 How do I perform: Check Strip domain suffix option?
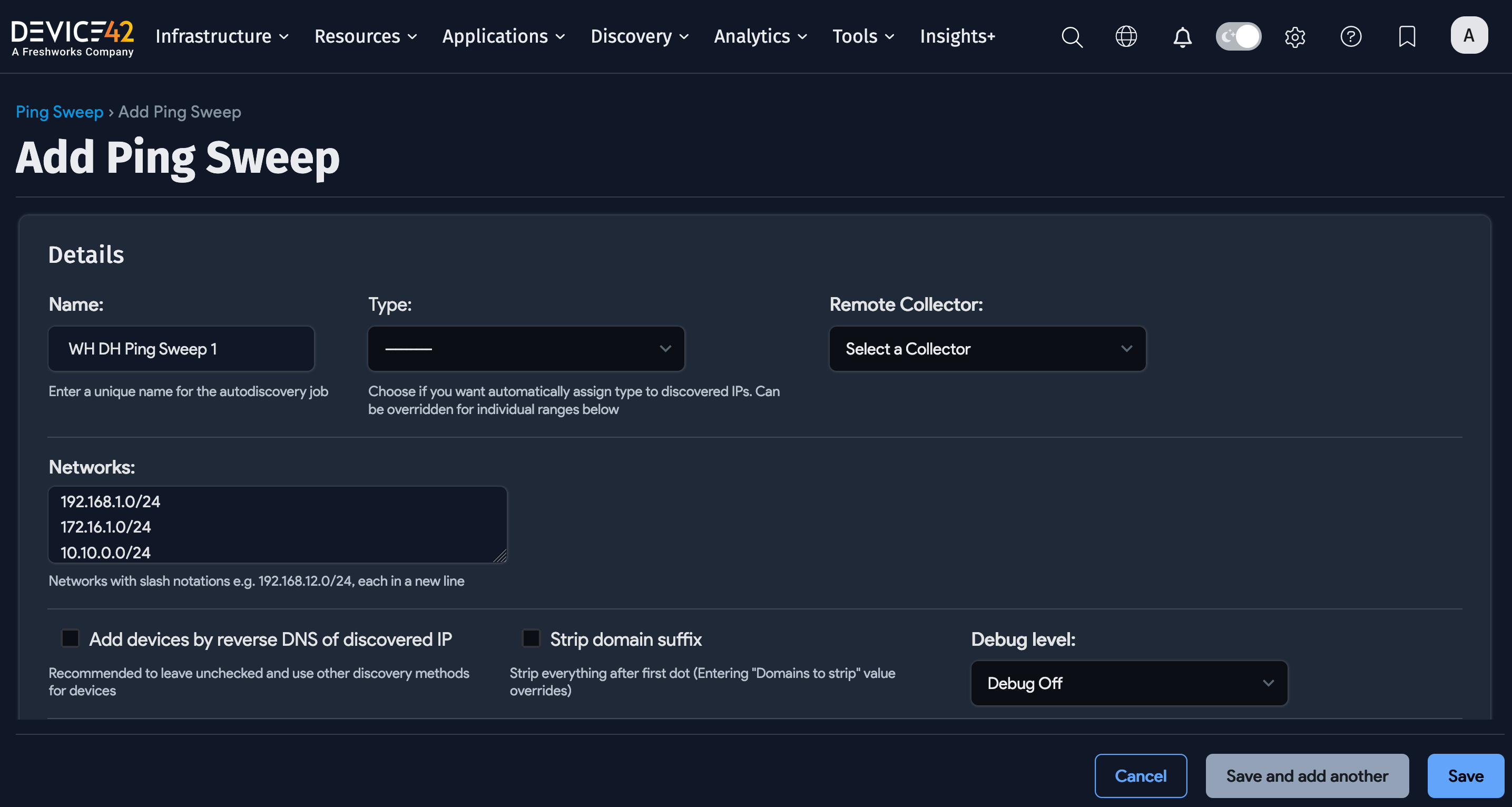pyautogui.click(x=531, y=638)
